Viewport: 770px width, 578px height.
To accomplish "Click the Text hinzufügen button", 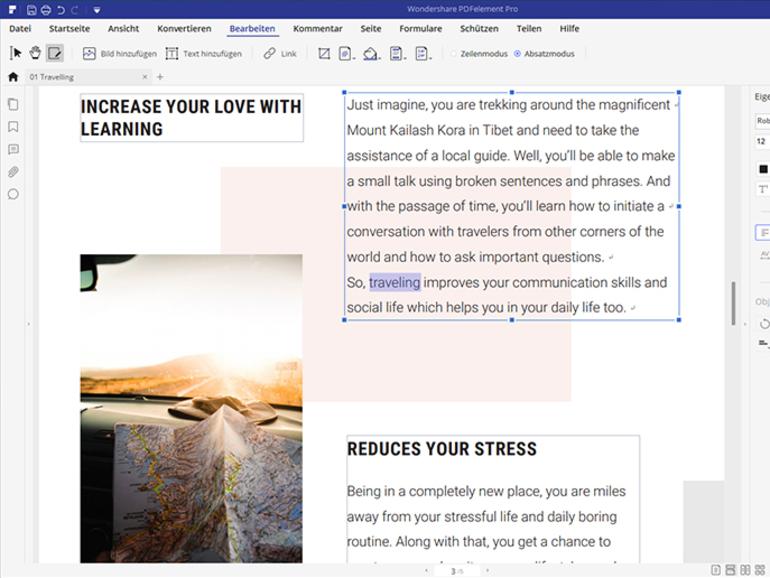I will click(x=203, y=54).
